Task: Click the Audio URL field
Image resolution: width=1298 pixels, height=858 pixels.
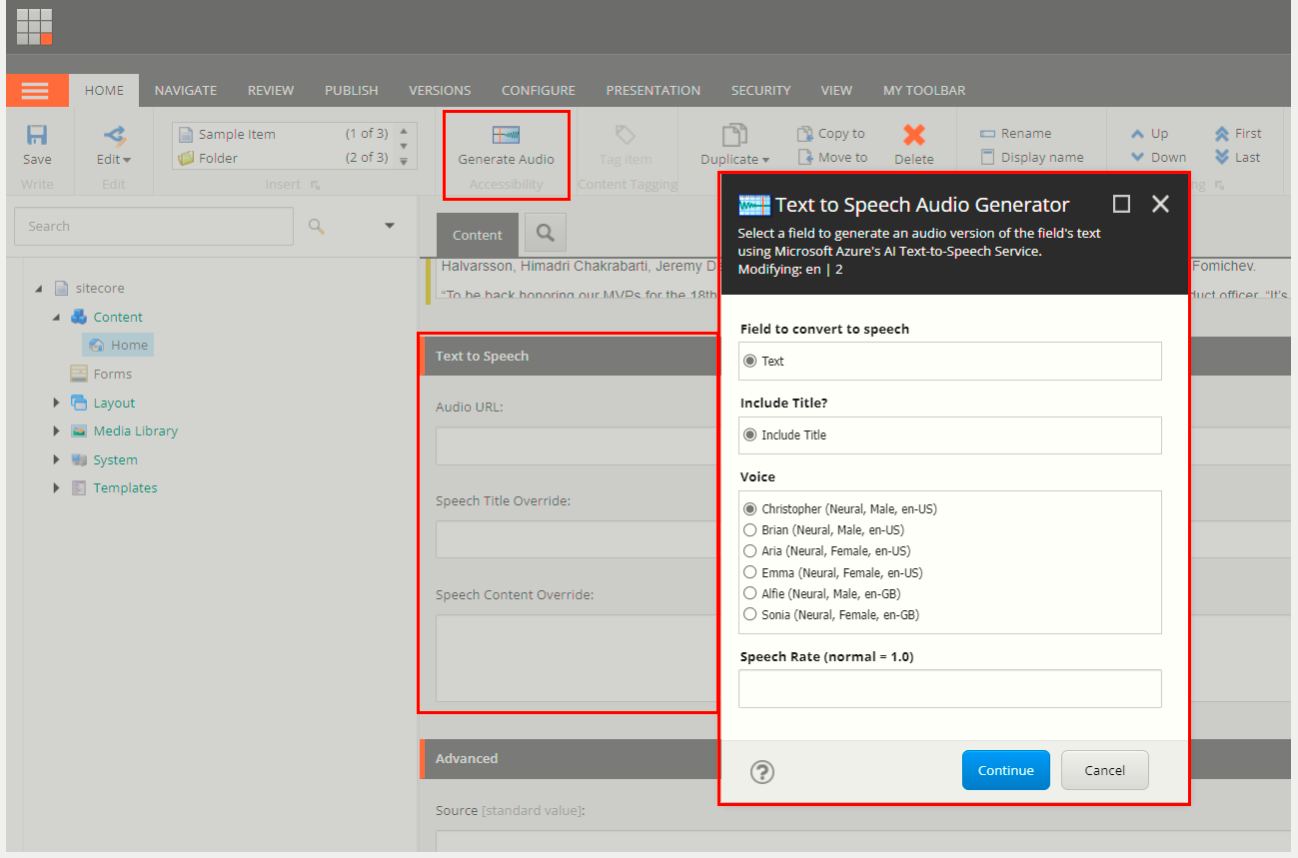Action: 578,446
